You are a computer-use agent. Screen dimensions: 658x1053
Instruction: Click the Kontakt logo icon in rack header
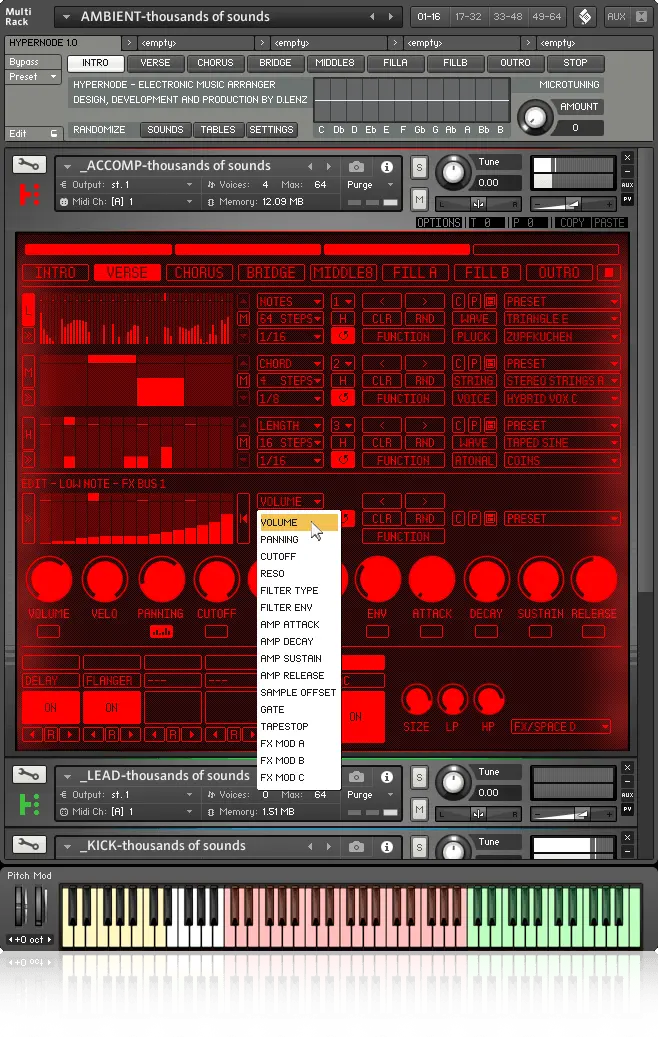pos(585,16)
